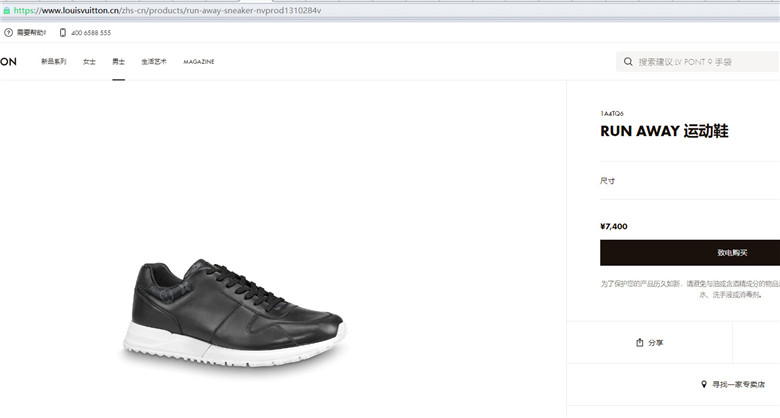Click the green lock icon in address bar
Viewport: 780px width, 418px height.
tap(6, 10)
